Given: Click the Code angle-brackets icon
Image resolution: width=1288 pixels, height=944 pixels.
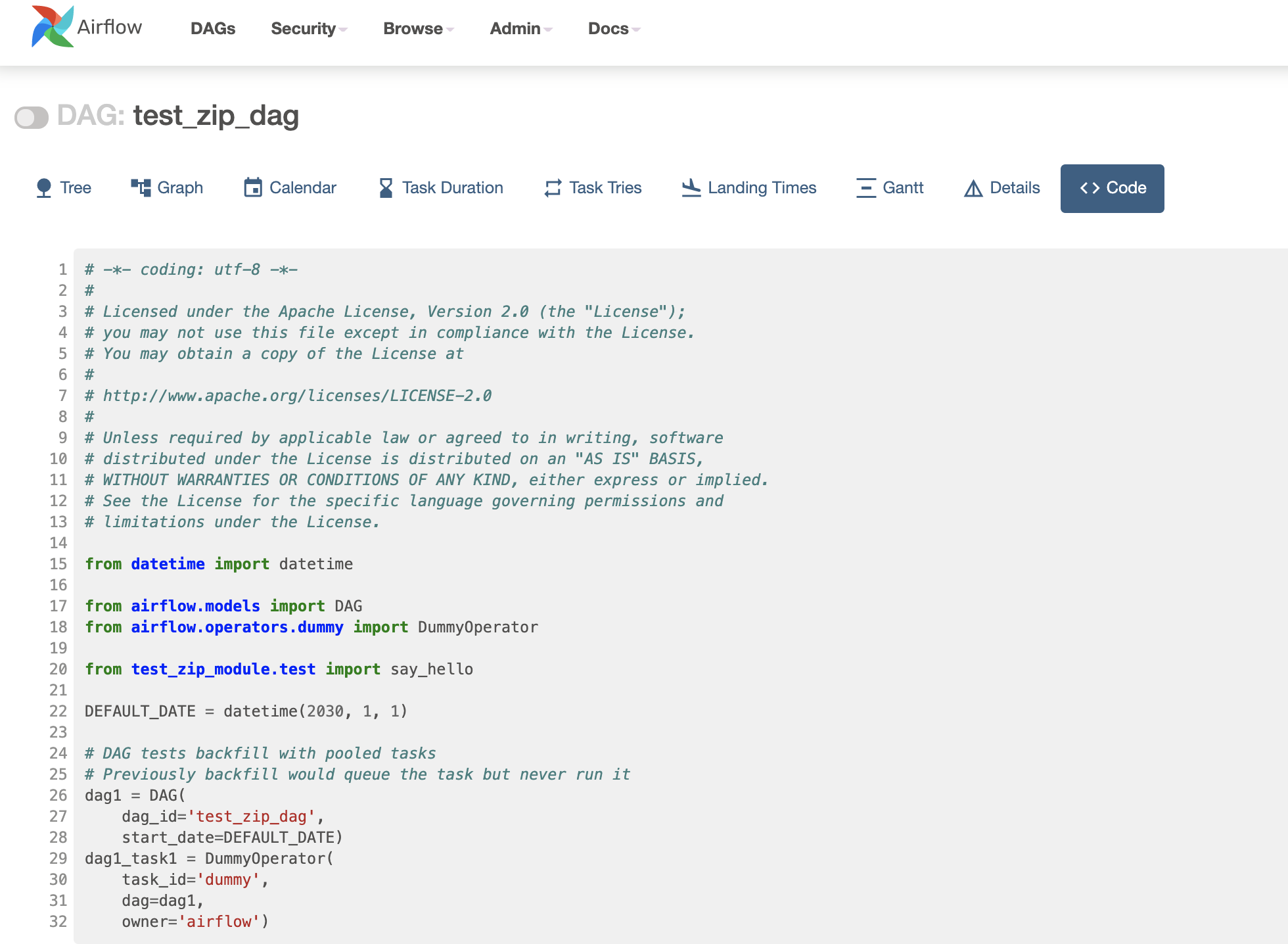Looking at the screenshot, I should (1091, 188).
